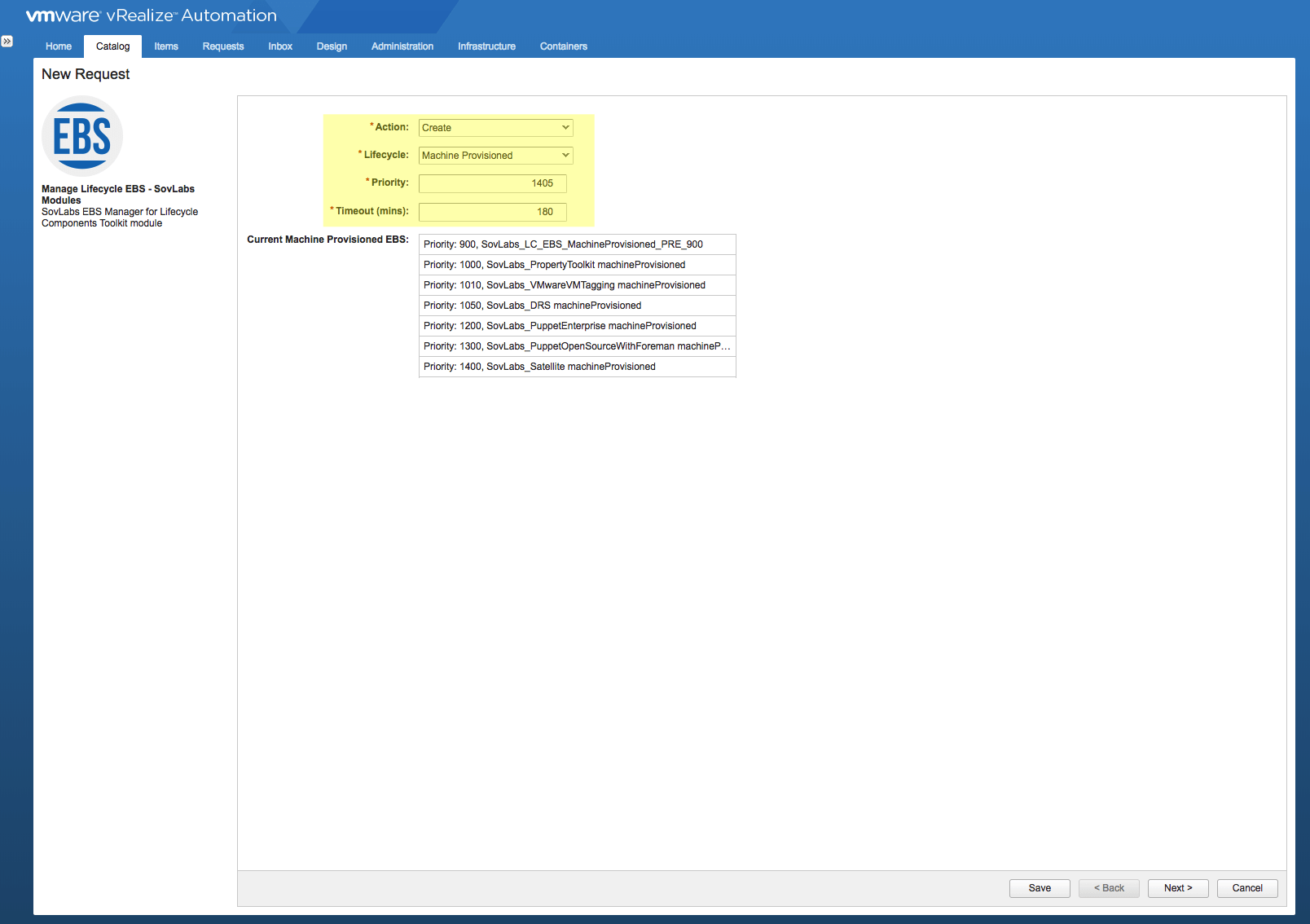
Task: Select the Priority 900 PRE_900 entry
Action: coord(577,244)
